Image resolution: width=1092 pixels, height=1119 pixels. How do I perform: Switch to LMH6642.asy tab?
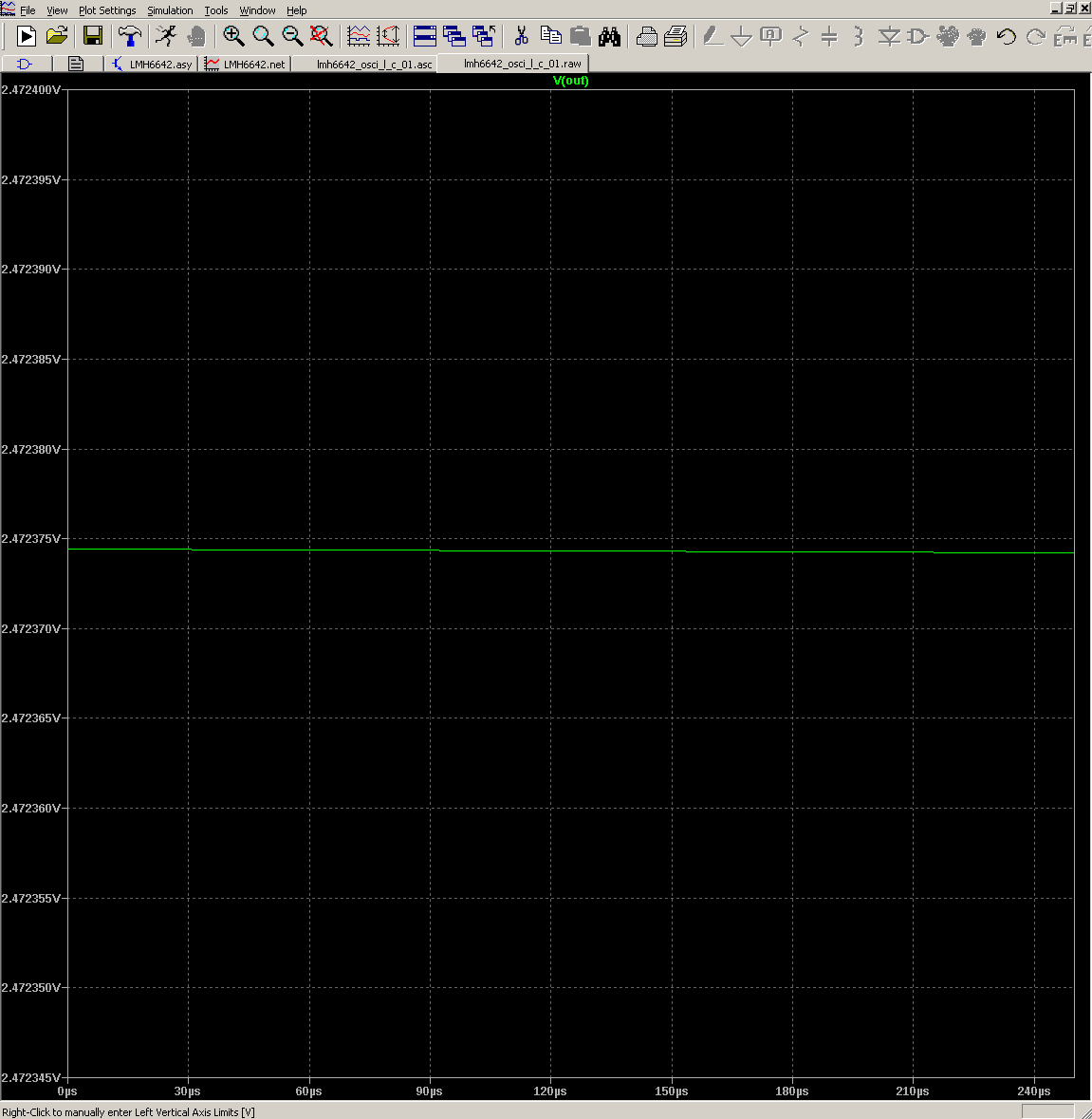(x=152, y=65)
